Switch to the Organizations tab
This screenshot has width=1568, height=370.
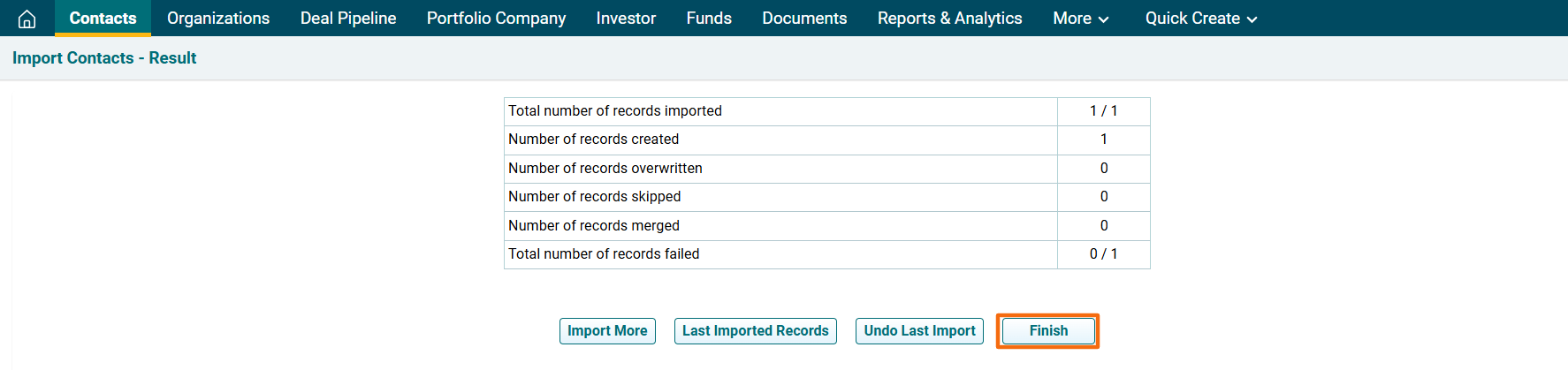218,19
